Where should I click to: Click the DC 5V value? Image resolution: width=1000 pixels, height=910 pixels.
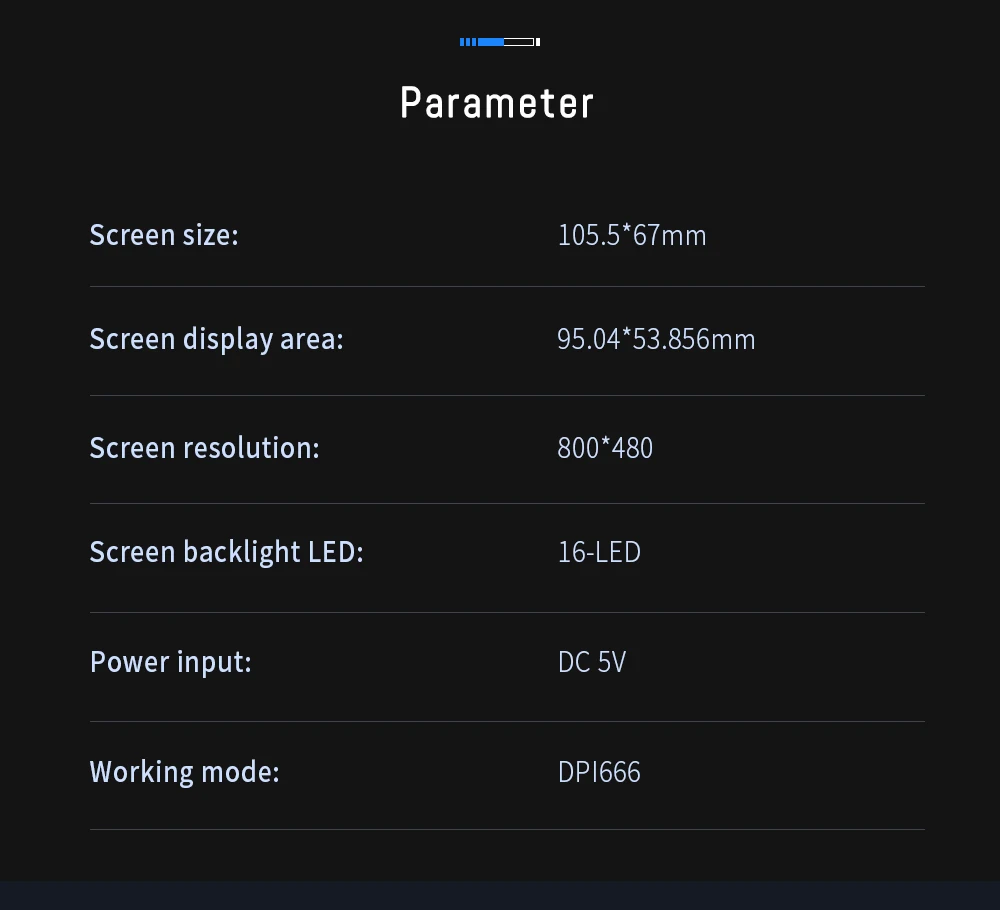(x=592, y=662)
